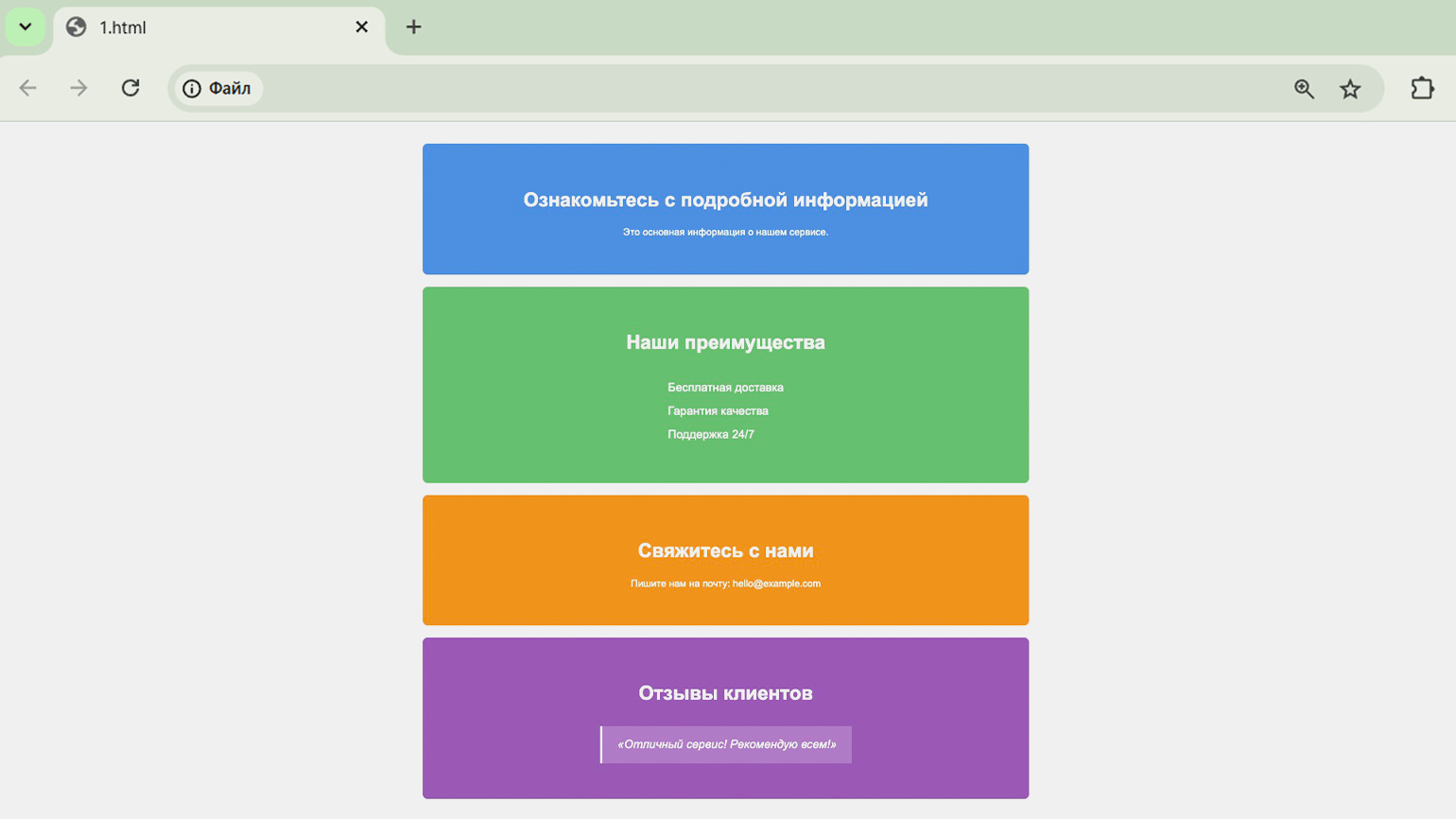Image resolution: width=1456 pixels, height=819 pixels.
Task: Select the Поддержка 24/7 list item
Action: pos(710,434)
